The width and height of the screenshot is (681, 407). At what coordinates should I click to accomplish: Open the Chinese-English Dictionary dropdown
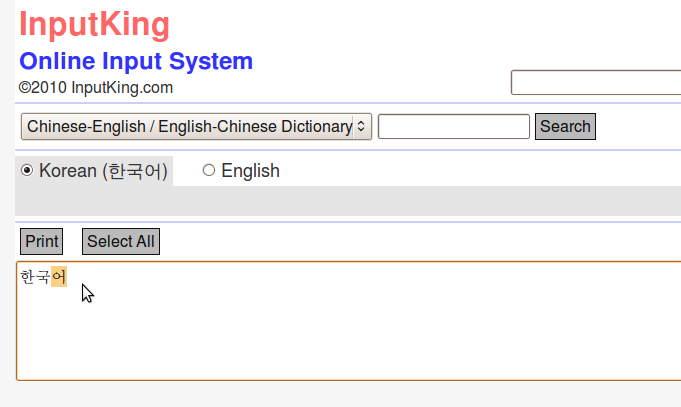tap(196, 126)
